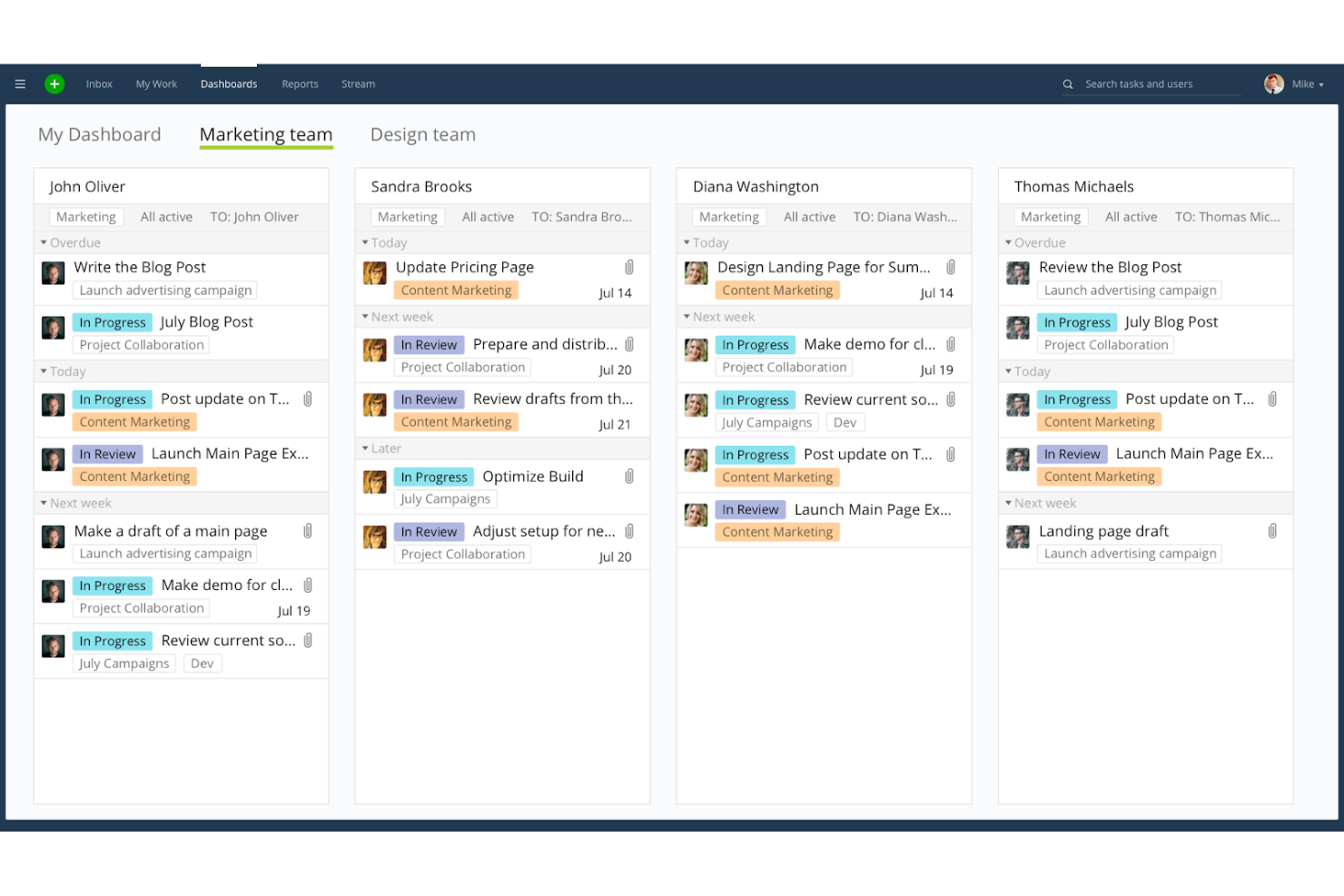Click the paperclip on Update Pricing Page

[630, 266]
